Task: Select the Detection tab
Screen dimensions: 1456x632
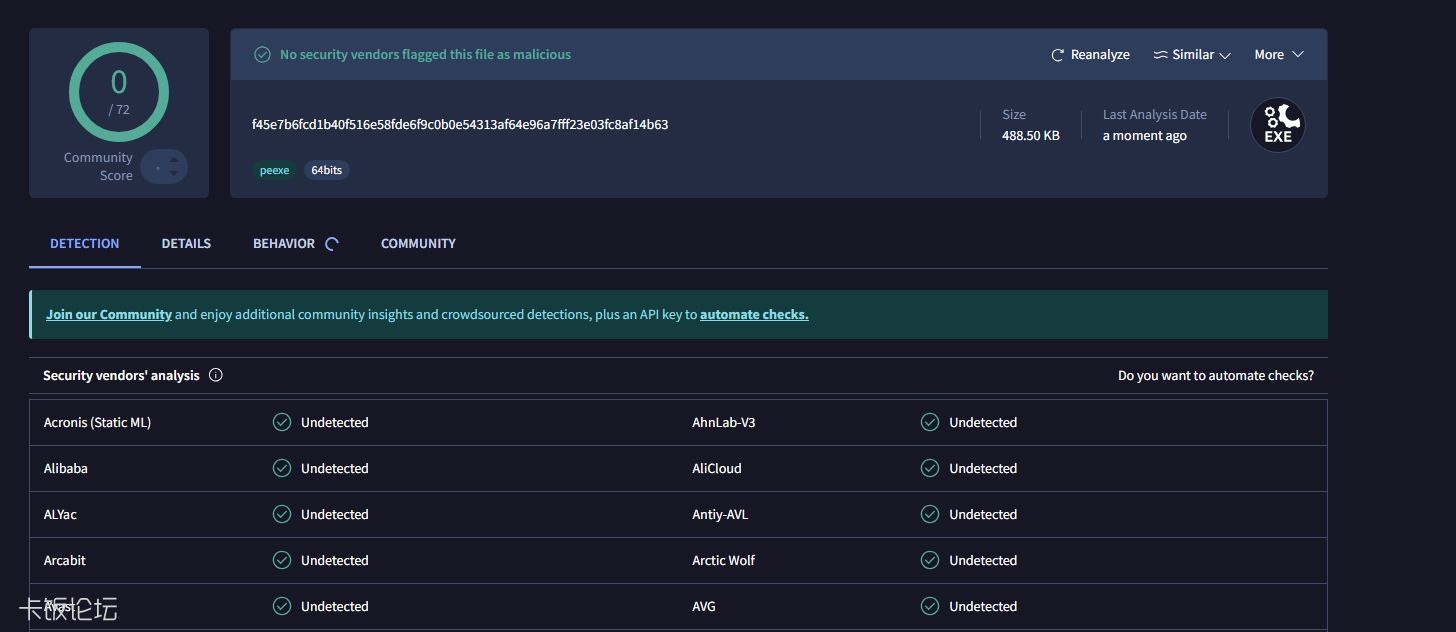Action: click(x=84, y=243)
